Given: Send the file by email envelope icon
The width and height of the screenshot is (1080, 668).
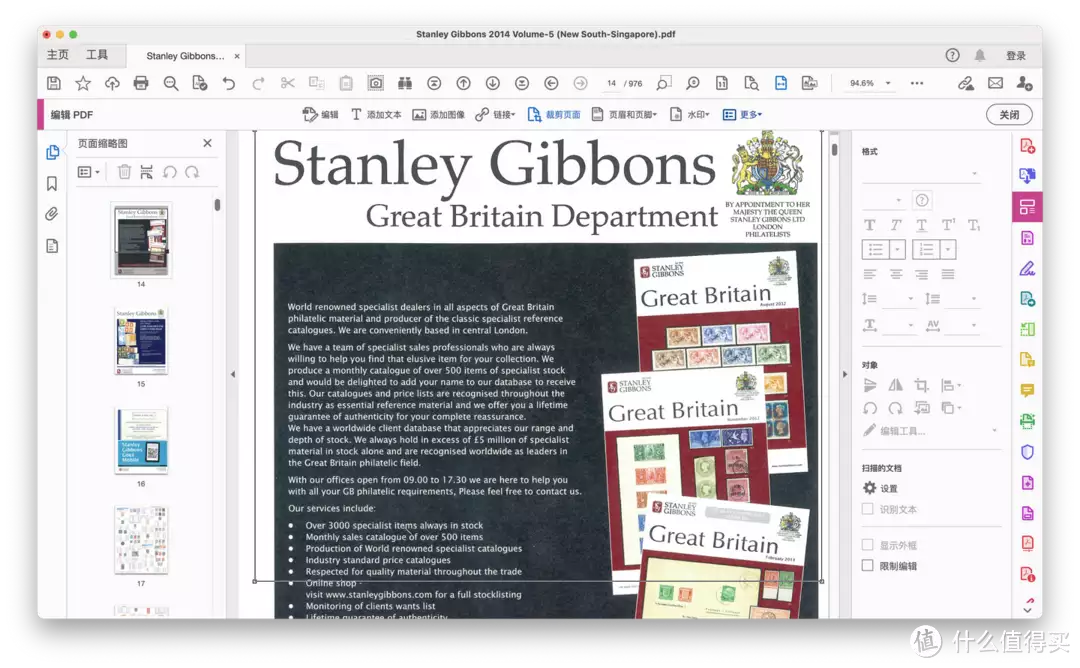Looking at the screenshot, I should click(995, 83).
